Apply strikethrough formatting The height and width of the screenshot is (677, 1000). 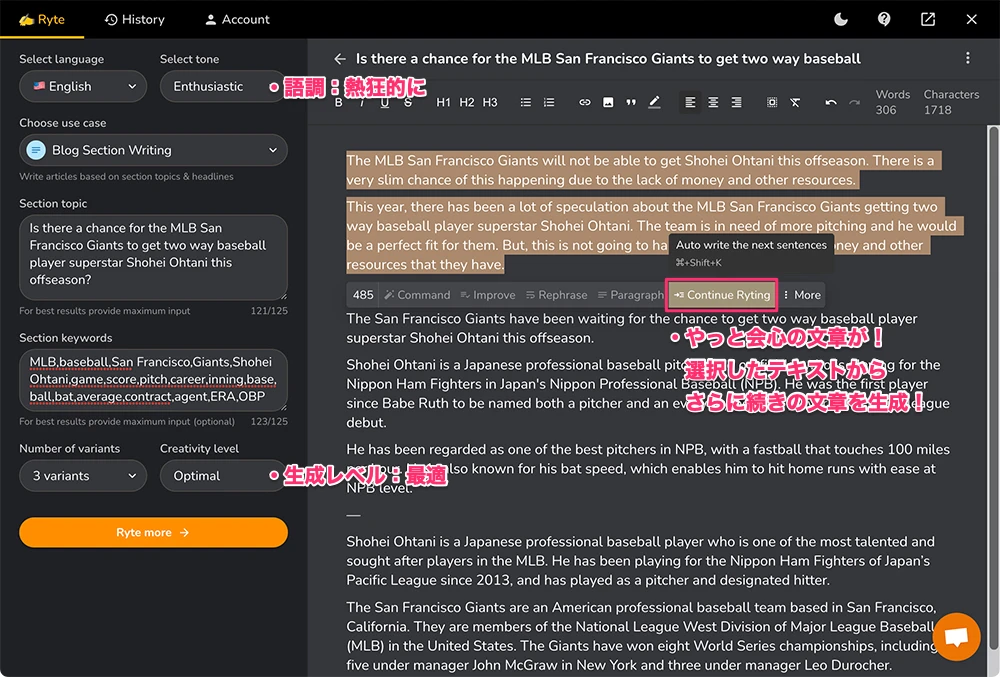[x=408, y=103]
